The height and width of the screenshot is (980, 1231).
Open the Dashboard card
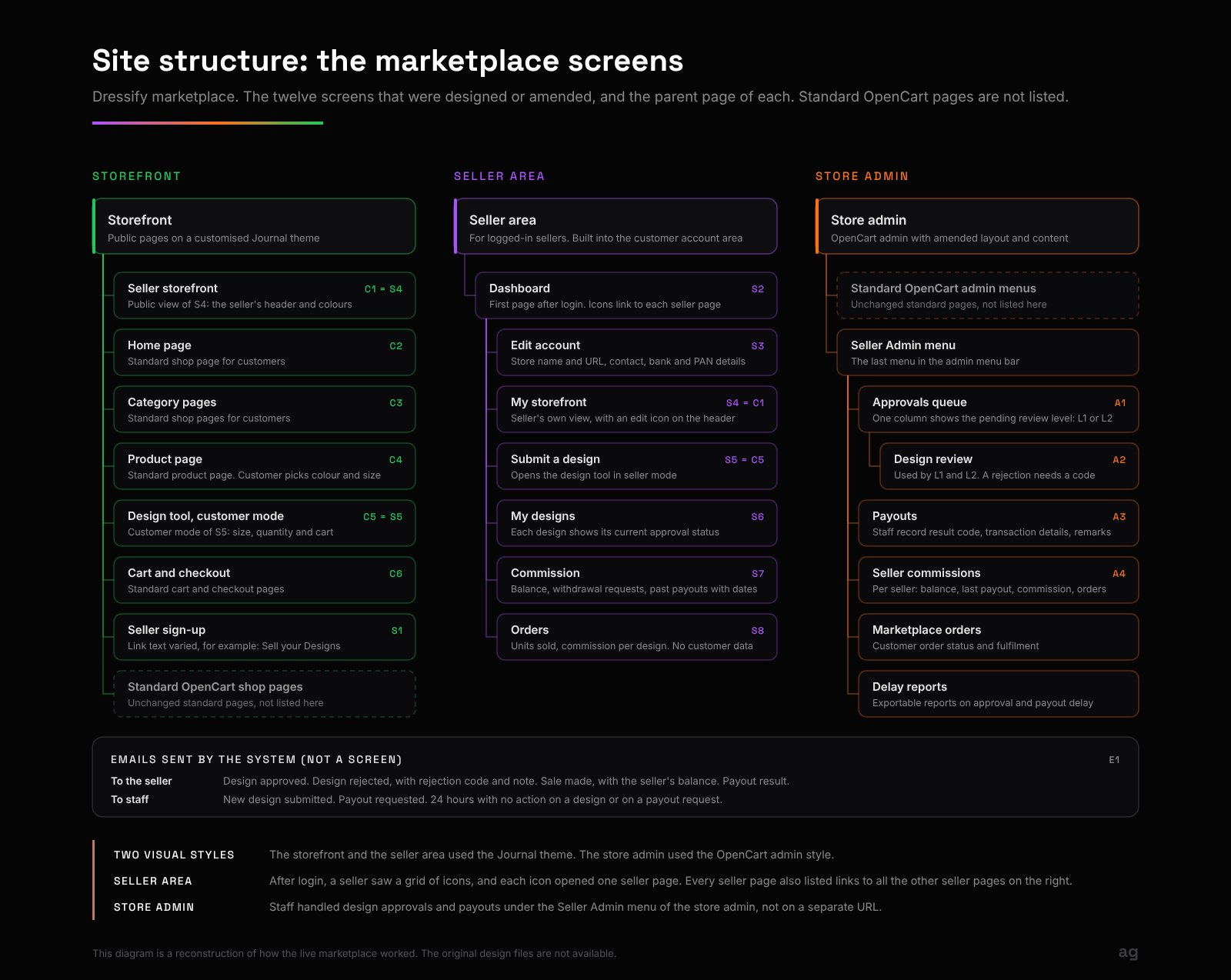click(x=626, y=295)
